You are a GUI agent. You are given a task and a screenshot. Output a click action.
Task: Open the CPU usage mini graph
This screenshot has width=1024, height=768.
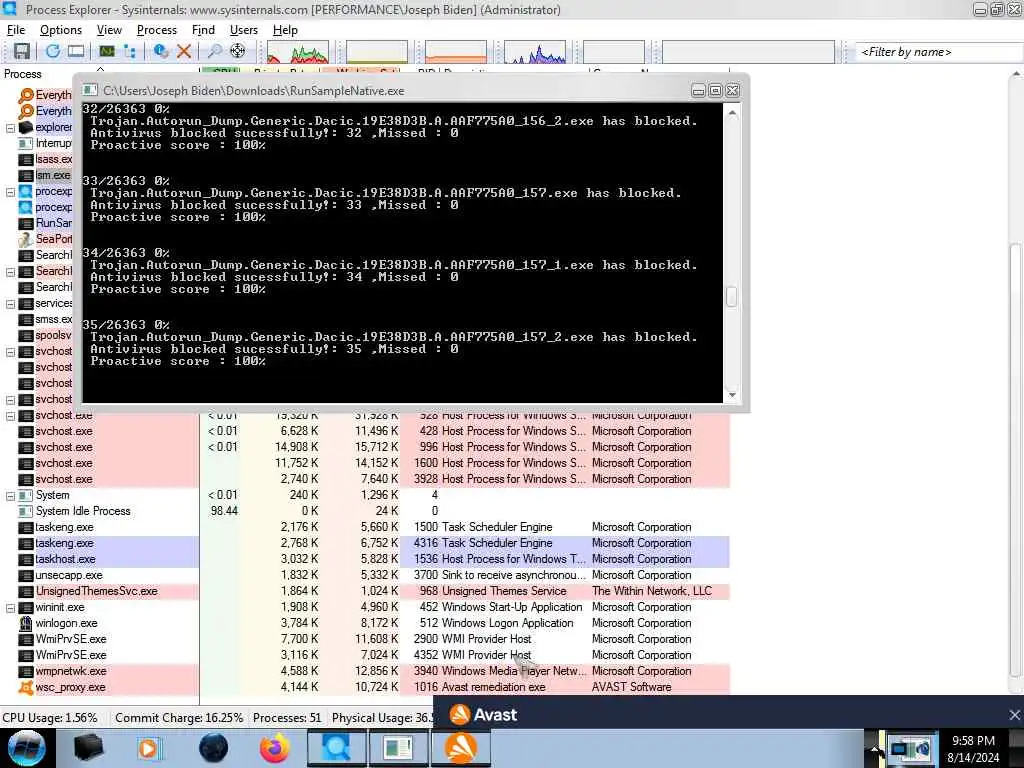297,52
